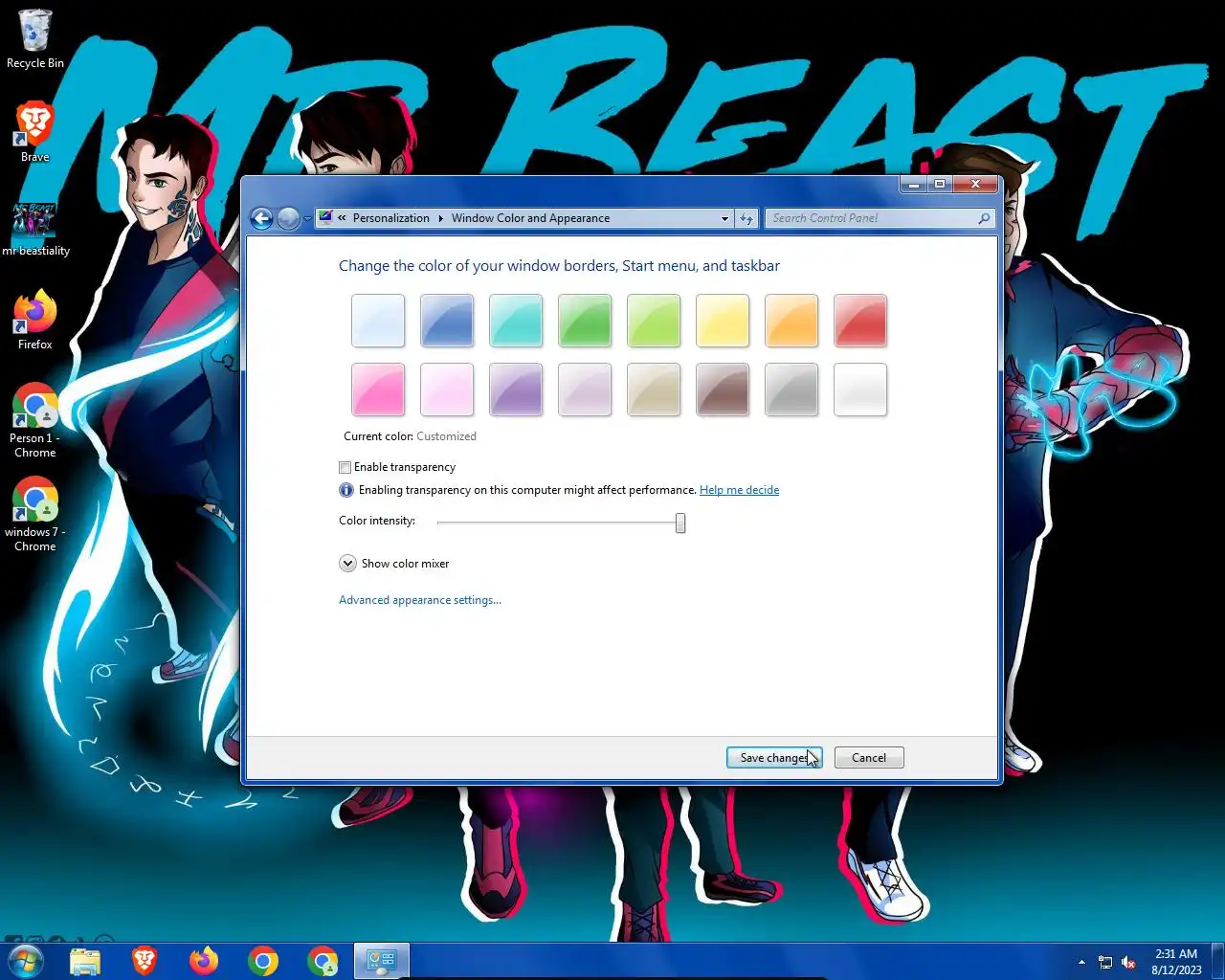Open Advanced appearance settings link
1225x980 pixels.
point(420,600)
